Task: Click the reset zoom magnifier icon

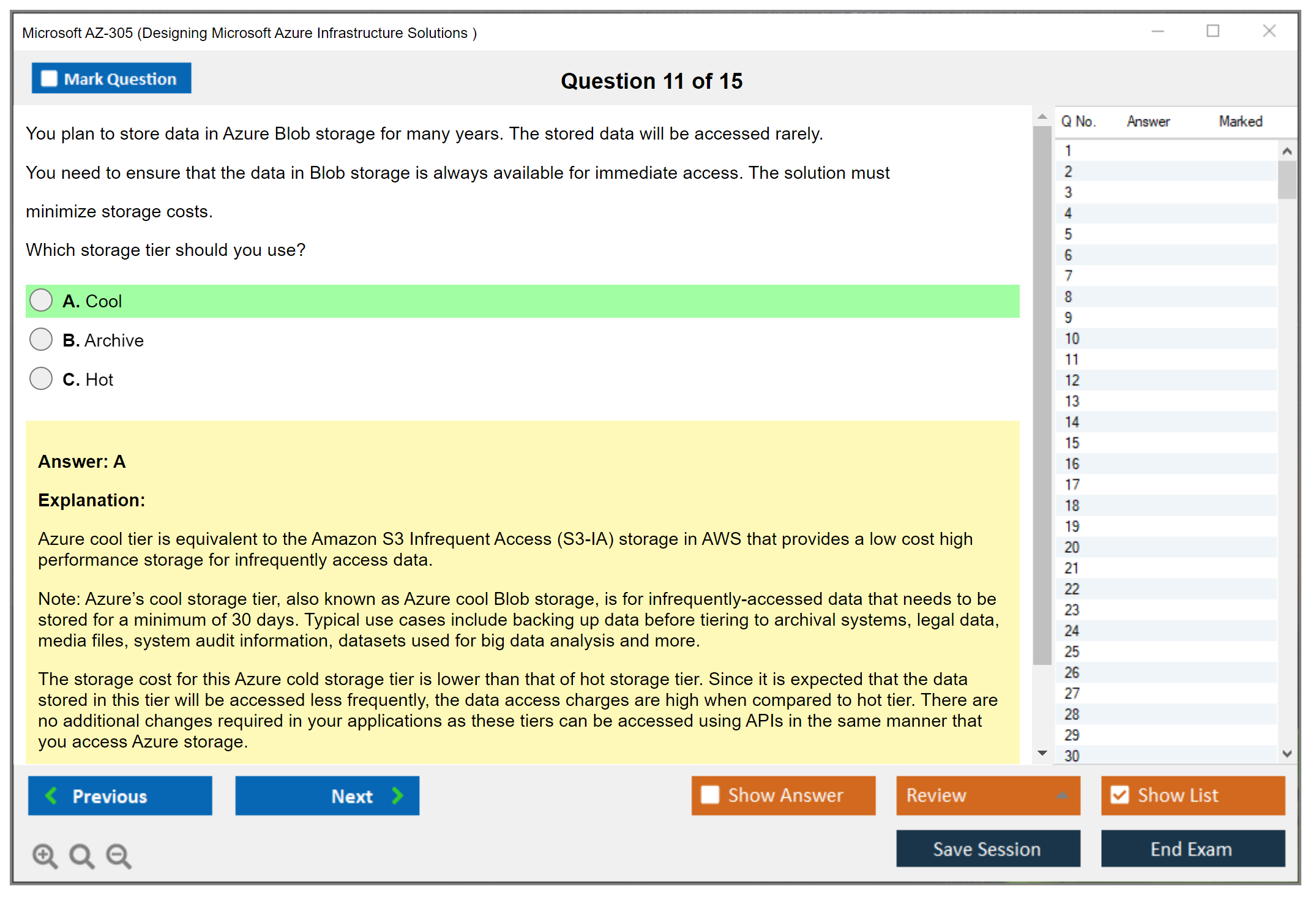Action: point(81,855)
